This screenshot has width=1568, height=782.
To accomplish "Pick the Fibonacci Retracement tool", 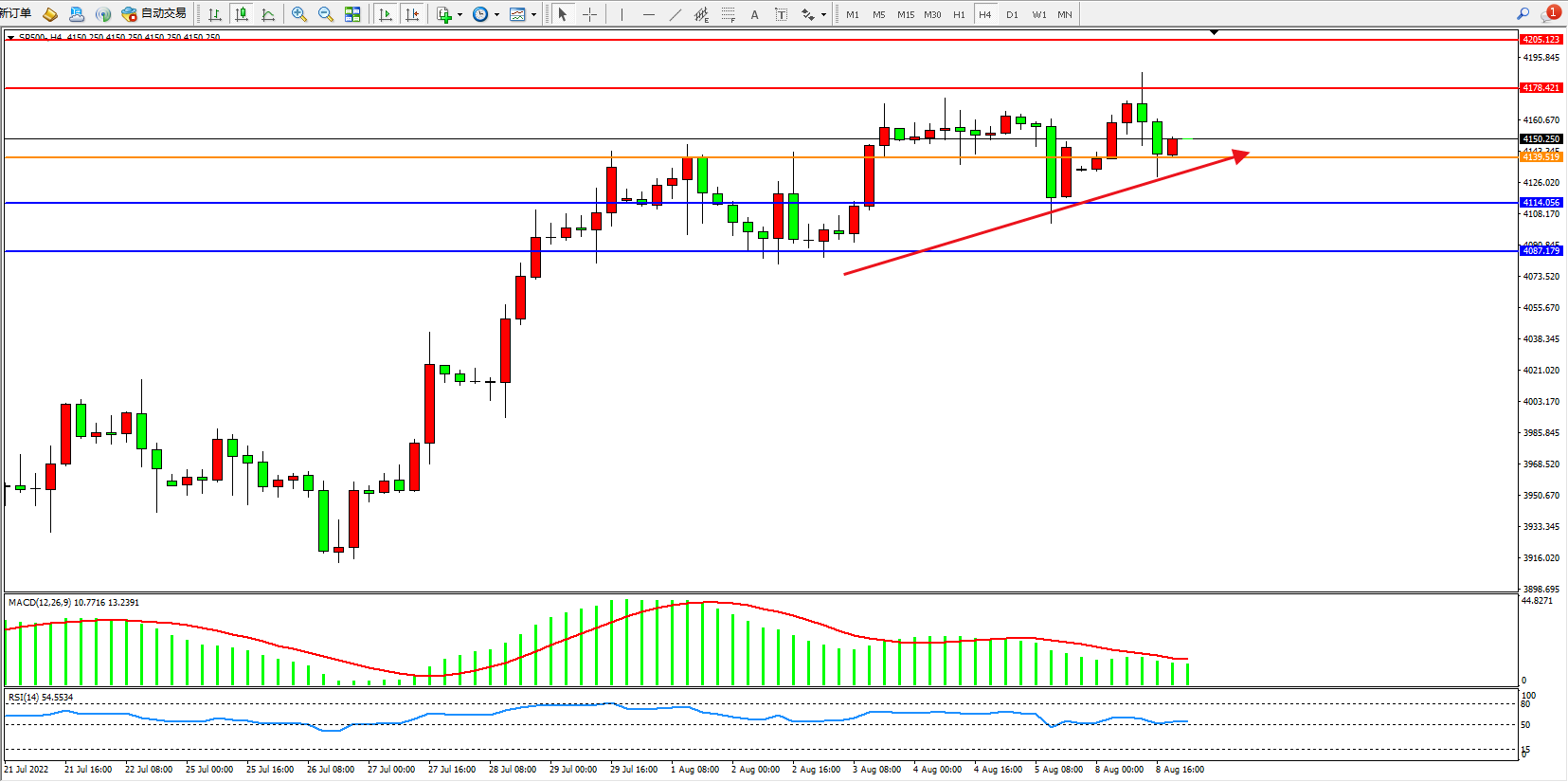I will (728, 14).
